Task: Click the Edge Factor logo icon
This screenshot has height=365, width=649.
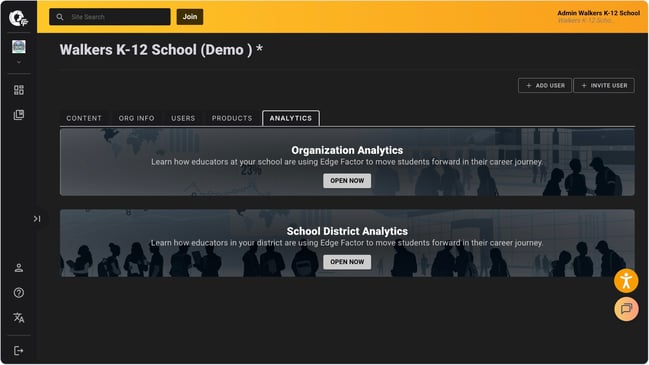Action: pyautogui.click(x=19, y=18)
